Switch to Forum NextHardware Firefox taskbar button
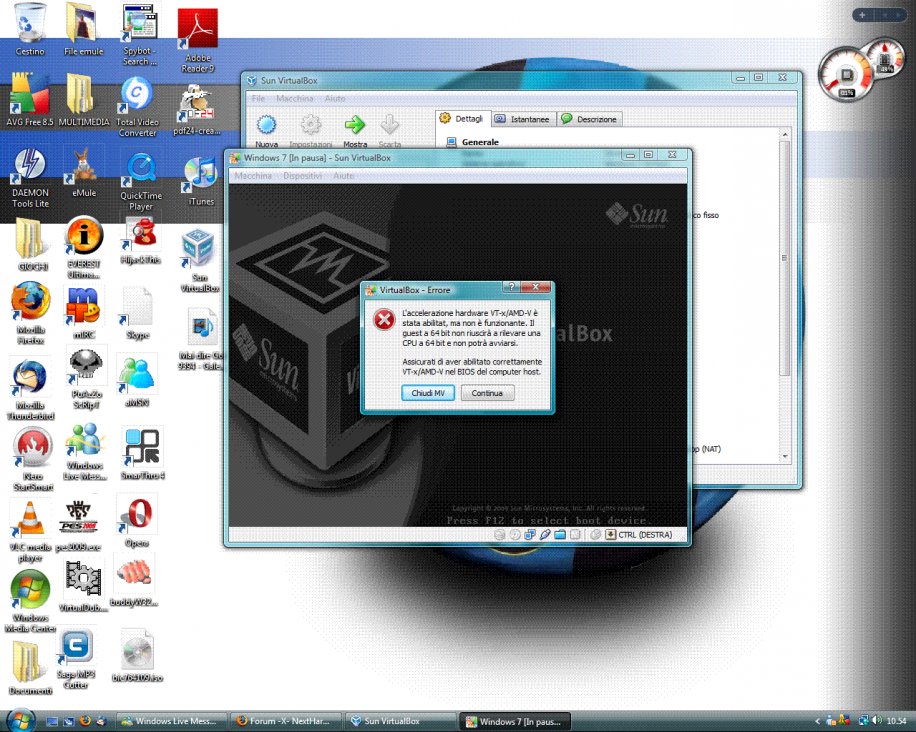This screenshot has height=732, width=916. (286, 721)
